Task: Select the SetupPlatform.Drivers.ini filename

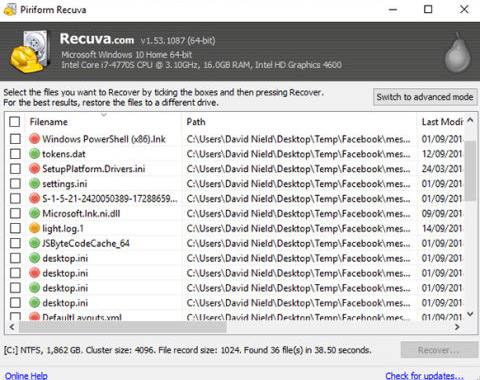Action: 94,169
